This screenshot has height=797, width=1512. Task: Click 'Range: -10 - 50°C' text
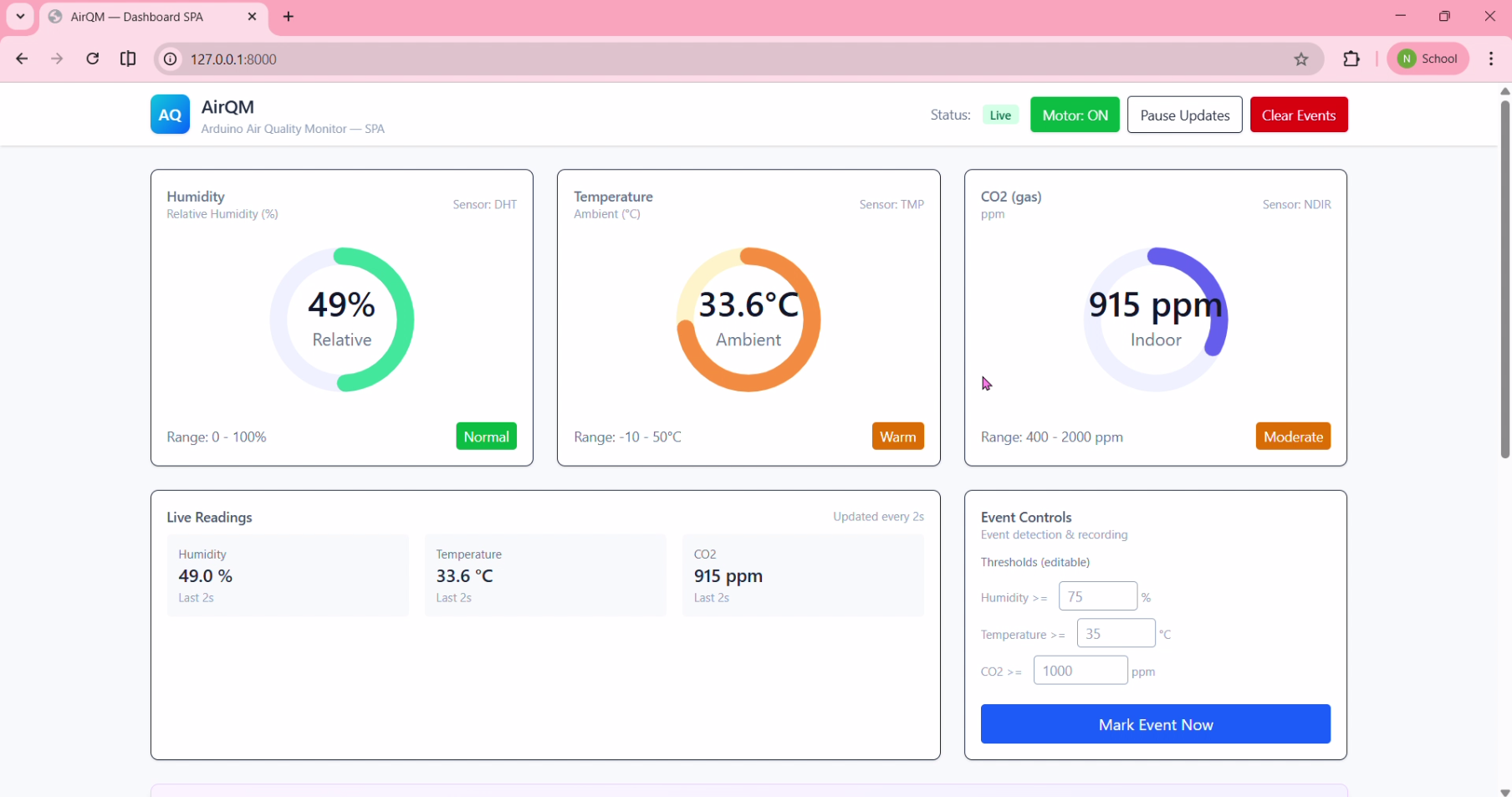pos(627,437)
